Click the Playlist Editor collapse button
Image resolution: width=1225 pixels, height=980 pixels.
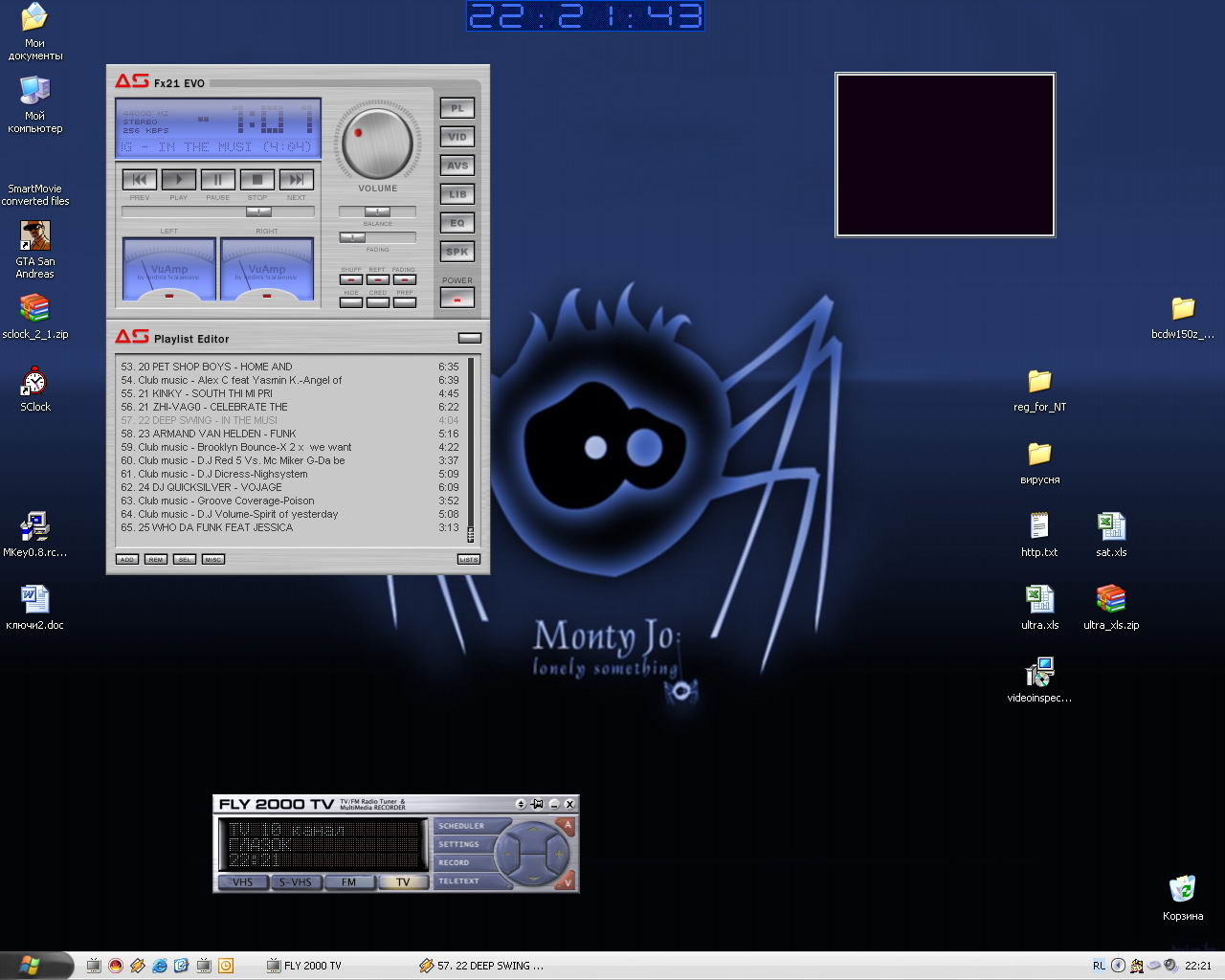[x=470, y=338]
